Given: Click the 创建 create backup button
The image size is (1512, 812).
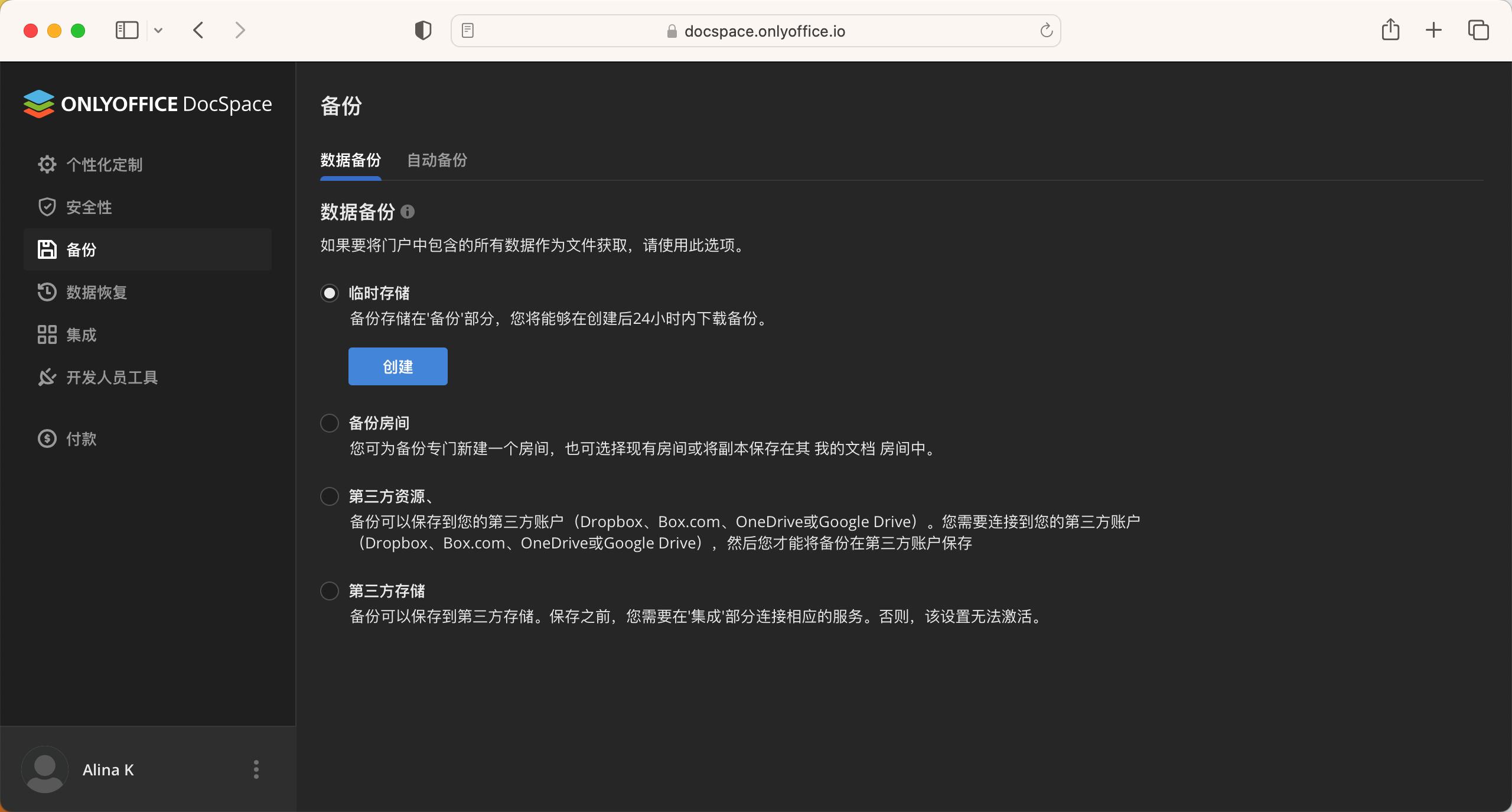Looking at the screenshot, I should pyautogui.click(x=397, y=366).
